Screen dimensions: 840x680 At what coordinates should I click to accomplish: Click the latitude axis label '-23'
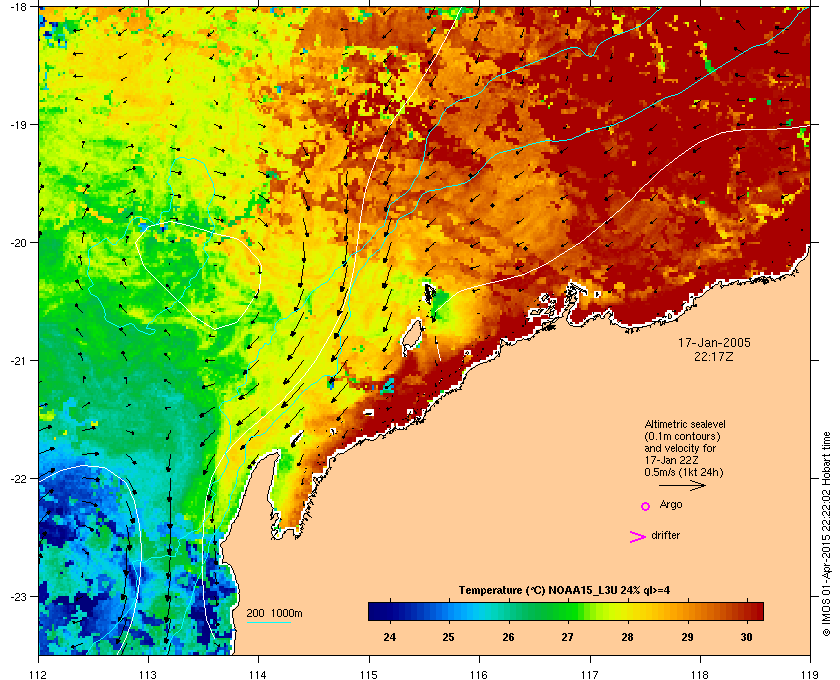19,596
